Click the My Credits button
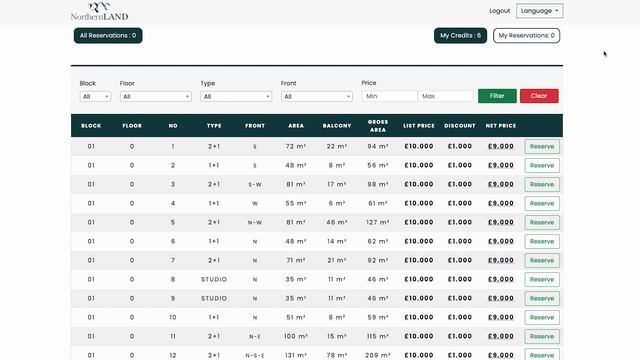This screenshot has width=640, height=360. pyautogui.click(x=460, y=36)
